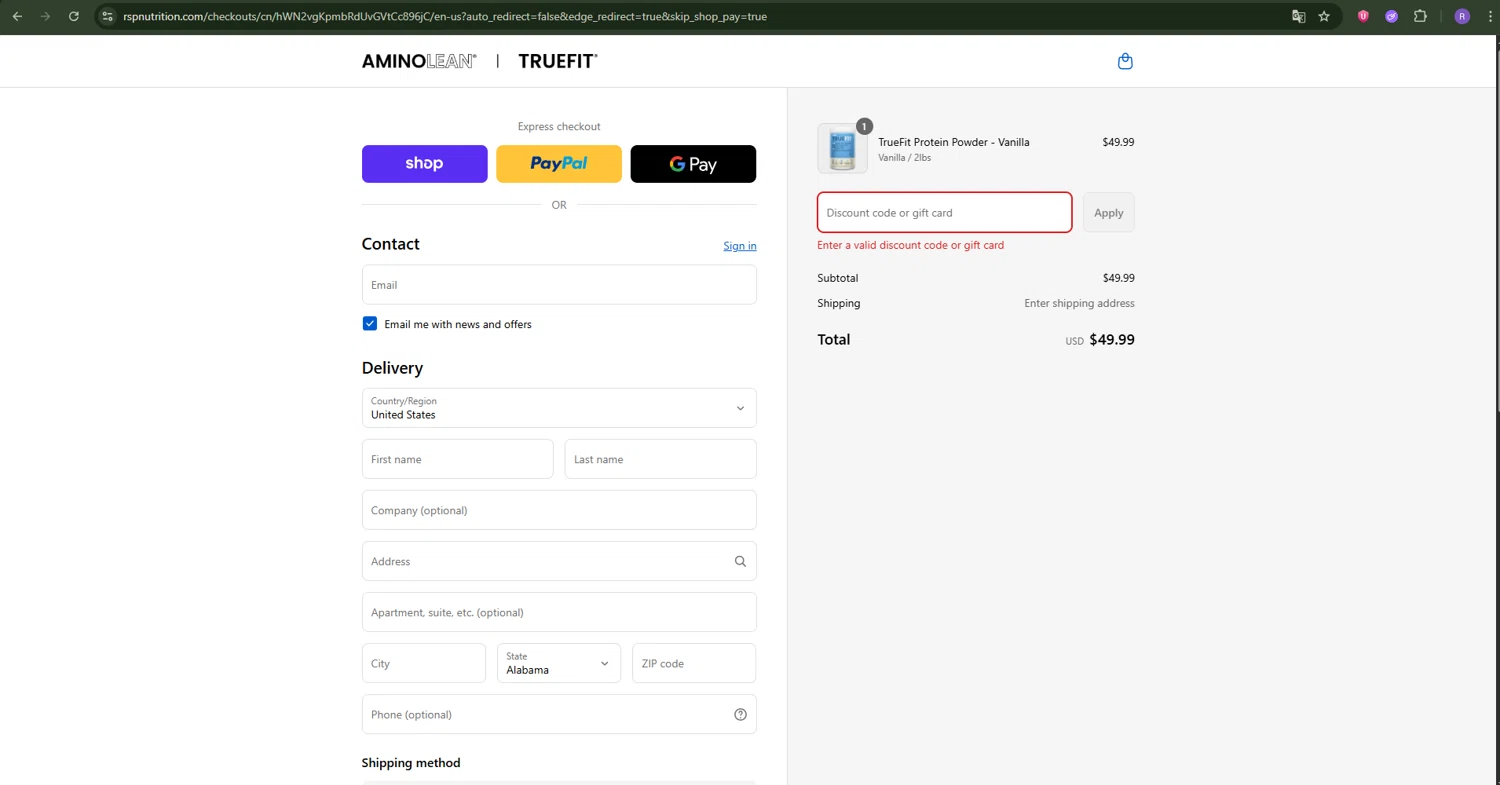Pay with Shop Pay express button
1500x785 pixels.
click(425, 164)
